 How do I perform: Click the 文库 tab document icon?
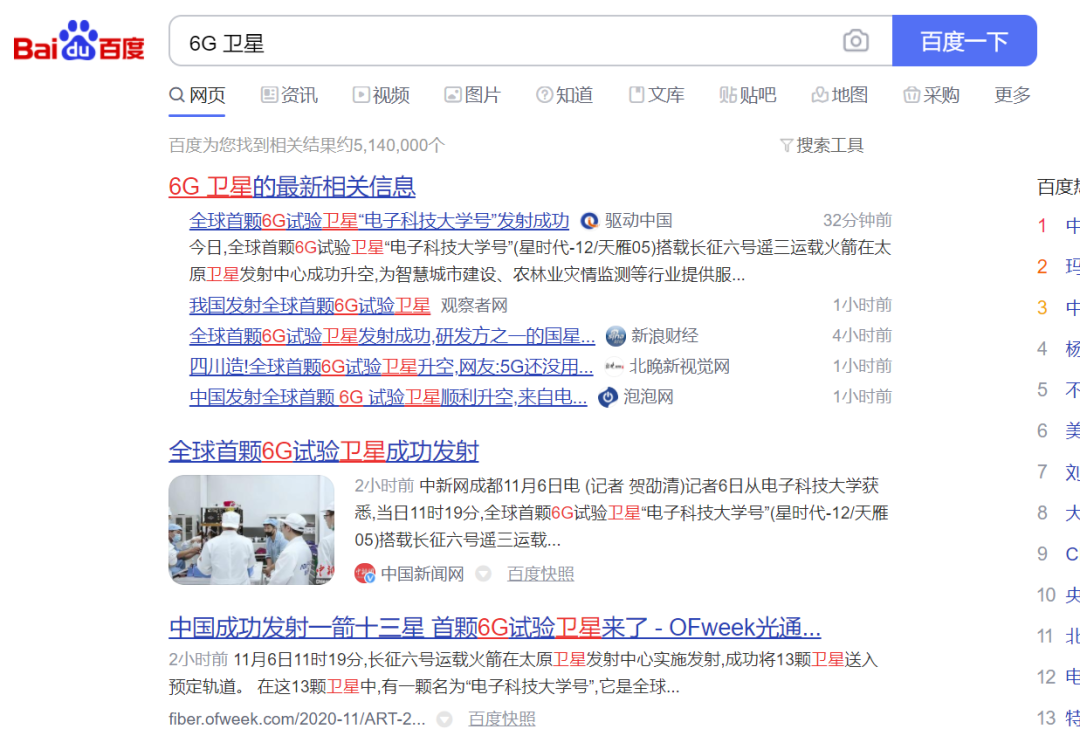636,94
